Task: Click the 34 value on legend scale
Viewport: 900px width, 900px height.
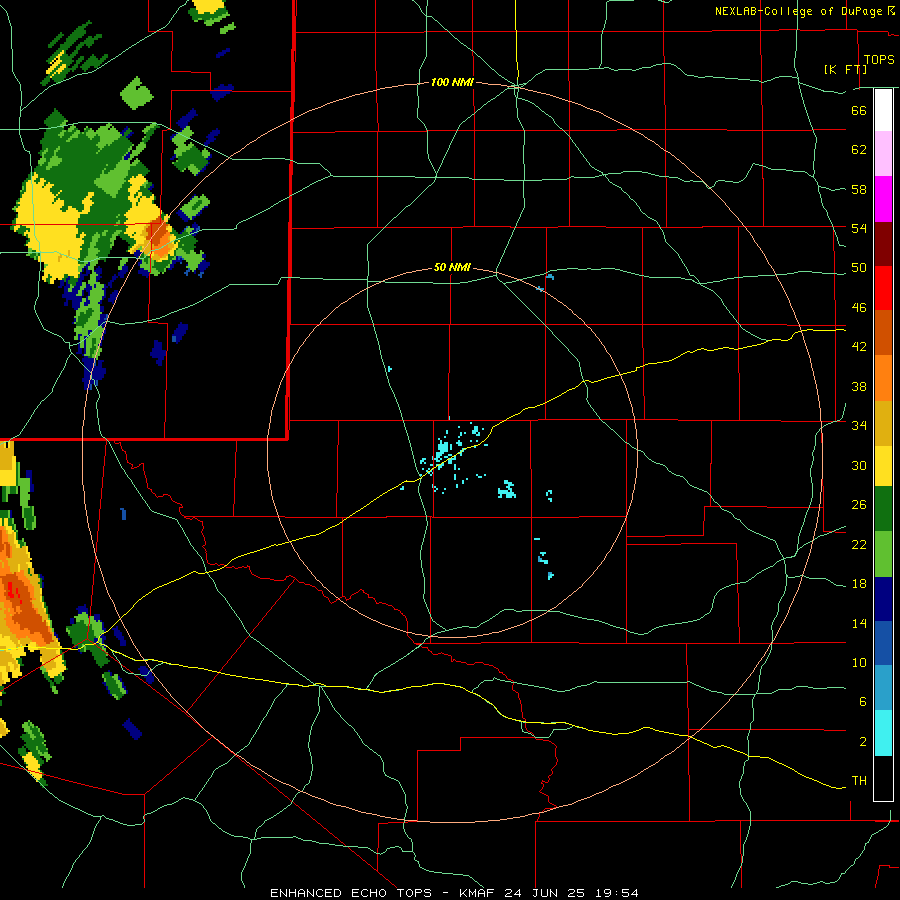Action: 859,426
